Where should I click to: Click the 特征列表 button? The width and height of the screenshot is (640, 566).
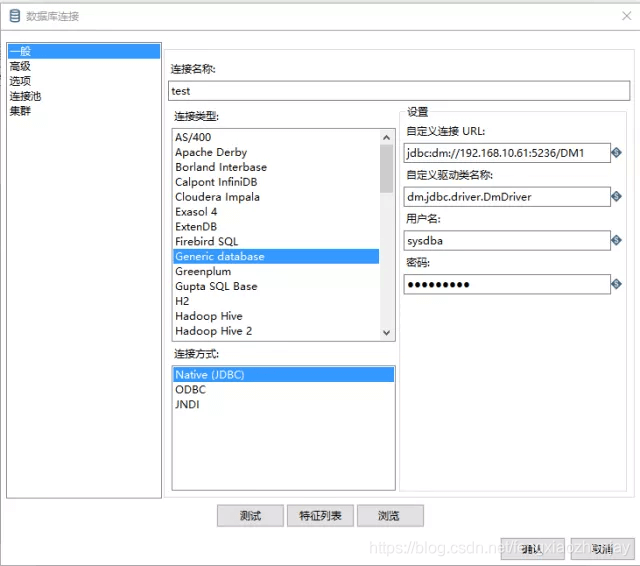[x=320, y=516]
